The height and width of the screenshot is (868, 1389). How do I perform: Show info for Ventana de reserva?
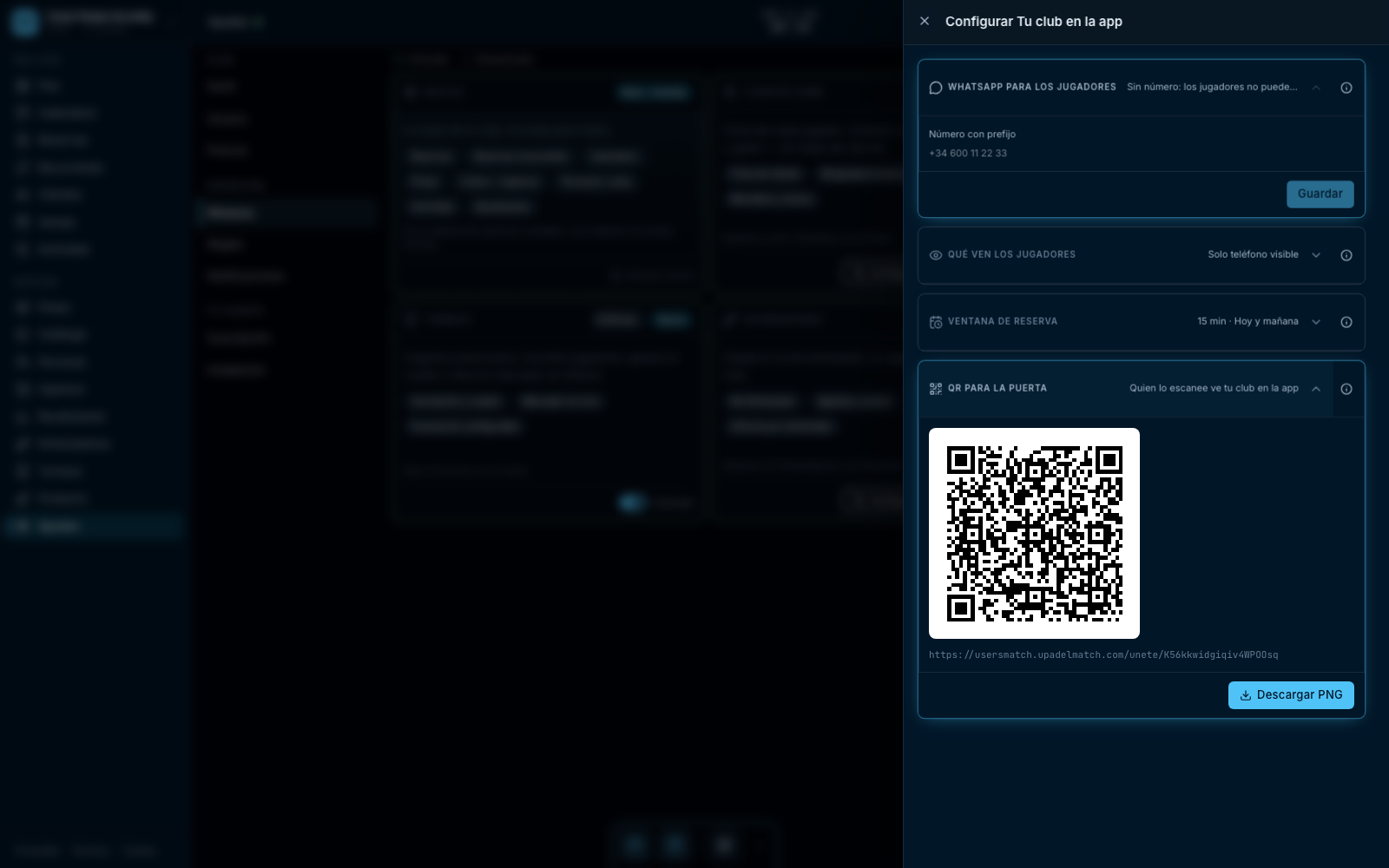point(1346,322)
